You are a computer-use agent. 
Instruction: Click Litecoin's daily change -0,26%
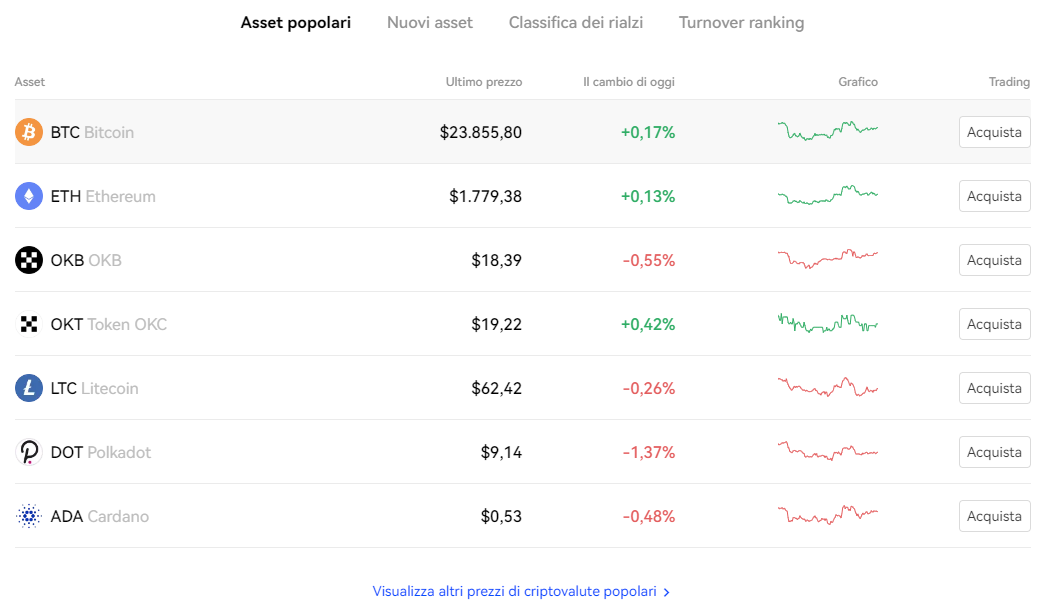pos(648,388)
